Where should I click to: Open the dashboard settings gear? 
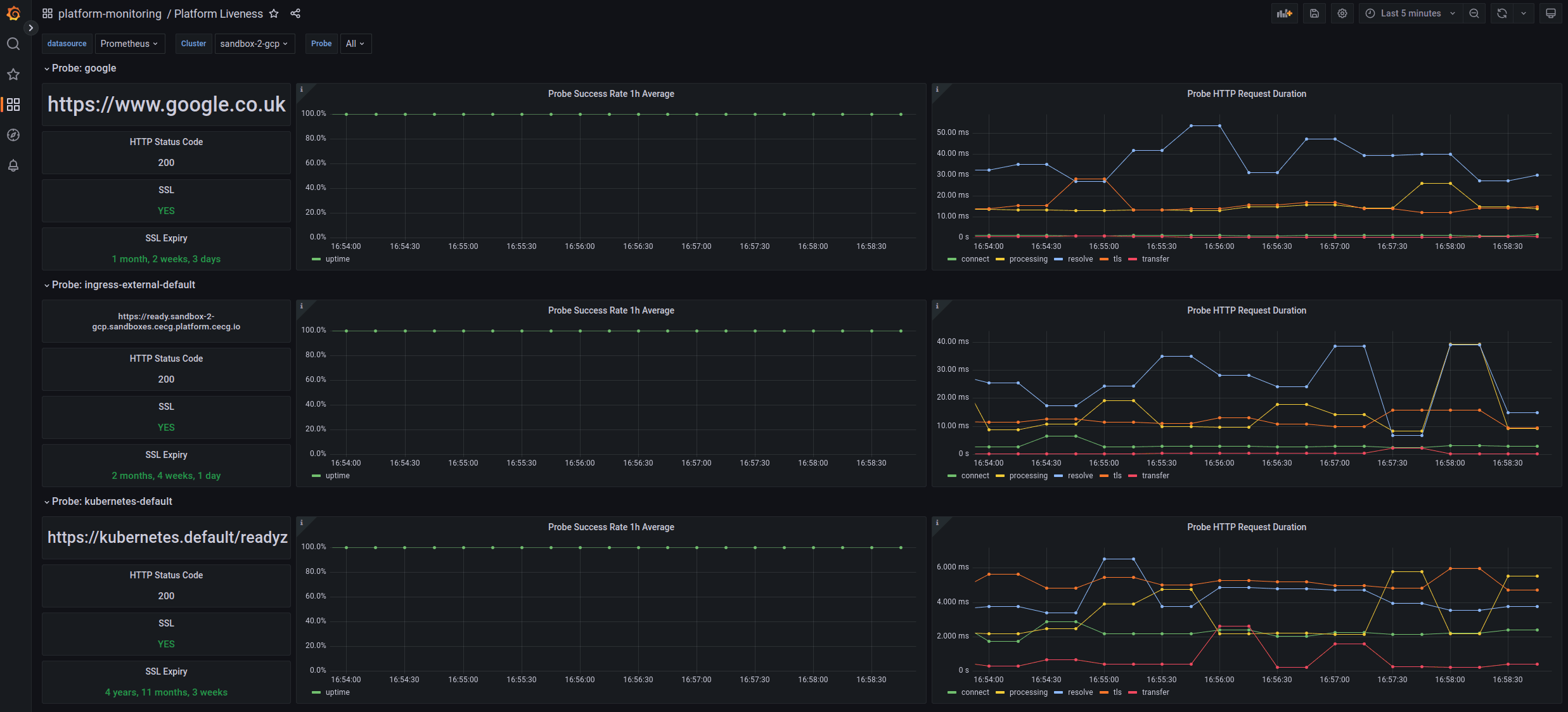coord(1342,13)
